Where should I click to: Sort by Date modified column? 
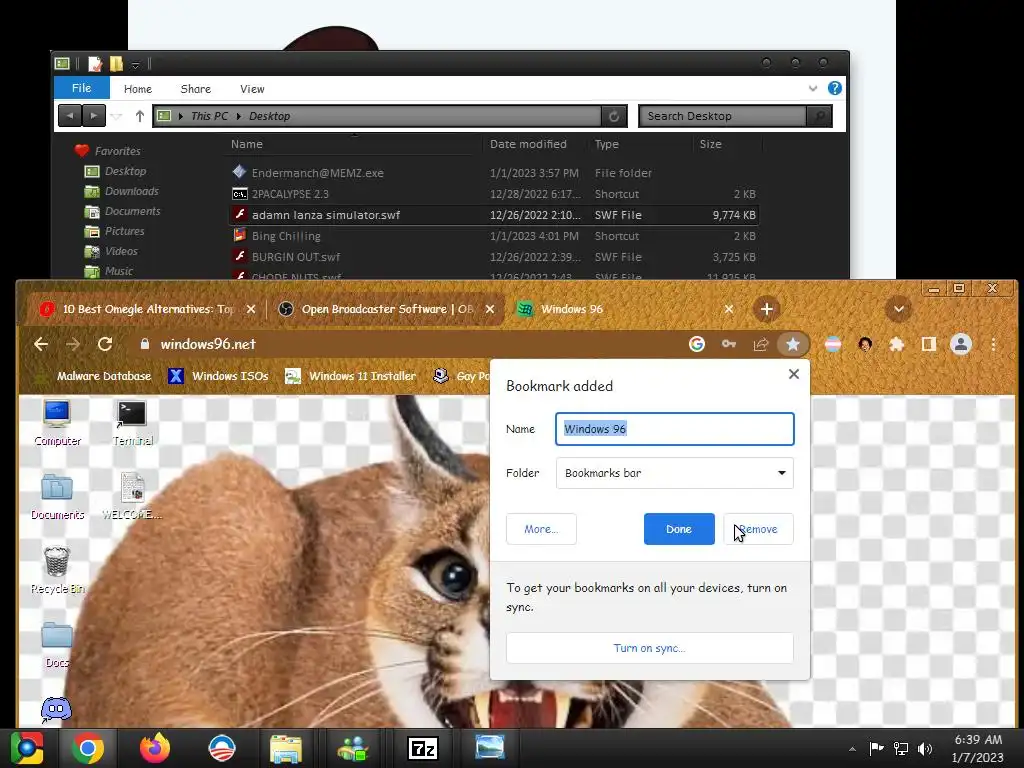528,144
